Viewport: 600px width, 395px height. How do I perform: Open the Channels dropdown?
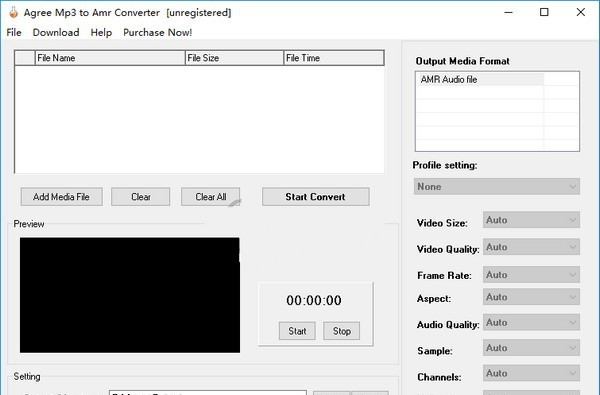coord(531,373)
